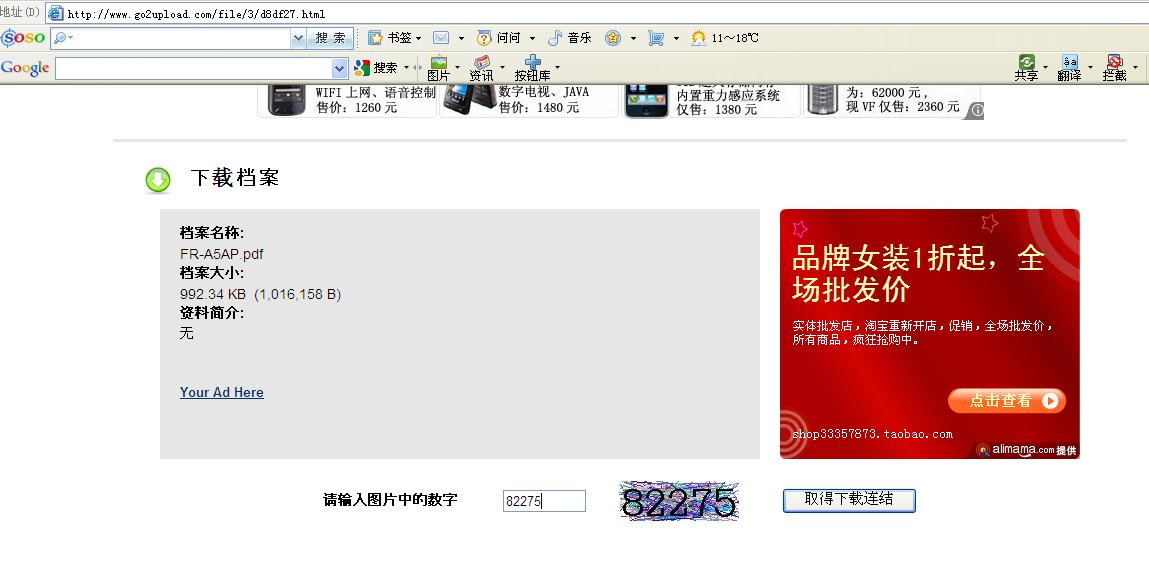The height and width of the screenshot is (584, 1149).
Task: Open the Google toolbar 资讯 news icon
Action: [x=481, y=68]
